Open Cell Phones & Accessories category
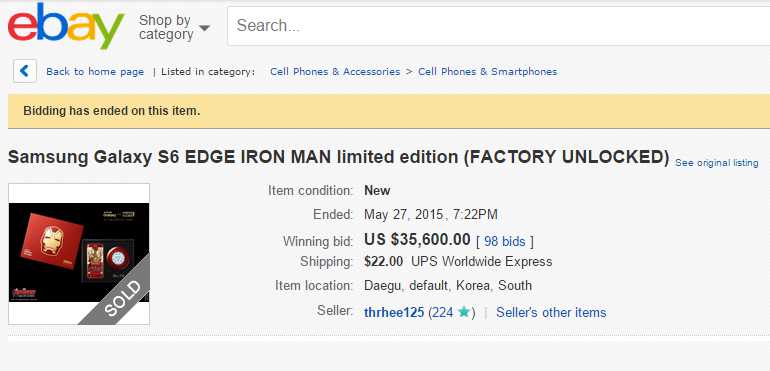Image resolution: width=770 pixels, height=371 pixels. click(335, 72)
